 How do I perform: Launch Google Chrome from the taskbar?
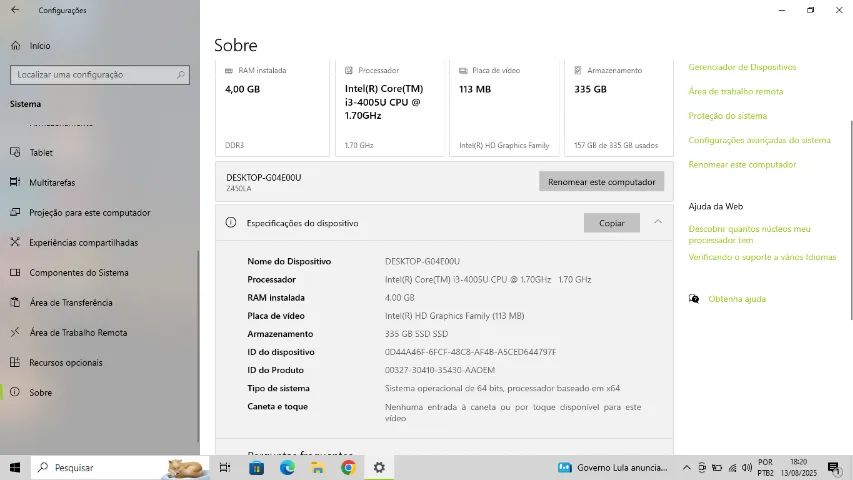pyautogui.click(x=349, y=467)
